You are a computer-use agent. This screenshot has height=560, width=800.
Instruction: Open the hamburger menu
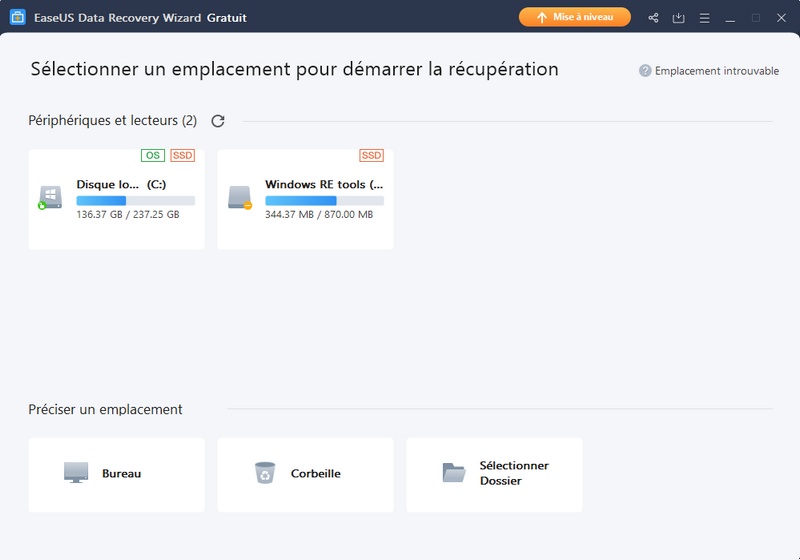pos(705,18)
